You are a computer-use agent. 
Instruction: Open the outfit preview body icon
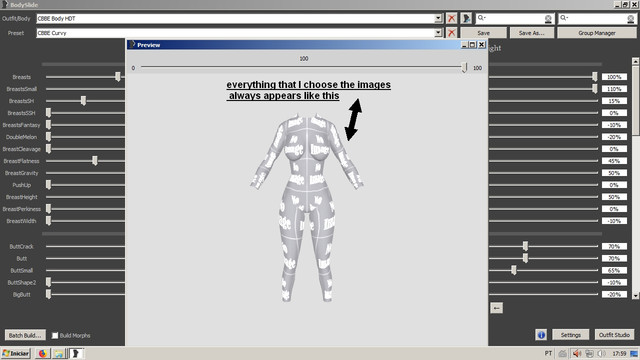pos(466,18)
